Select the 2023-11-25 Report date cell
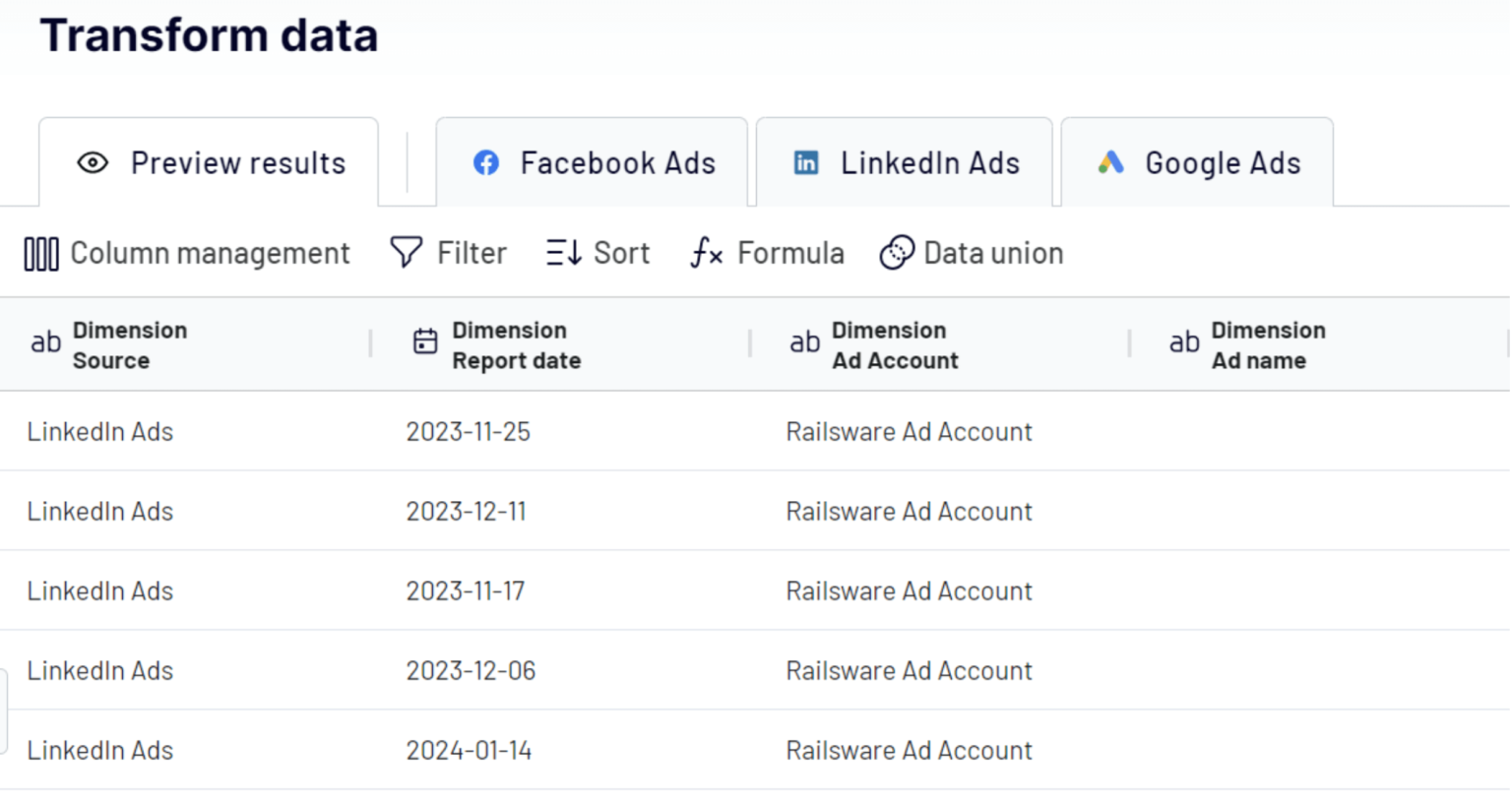This screenshot has width=1512, height=806. pos(469,431)
